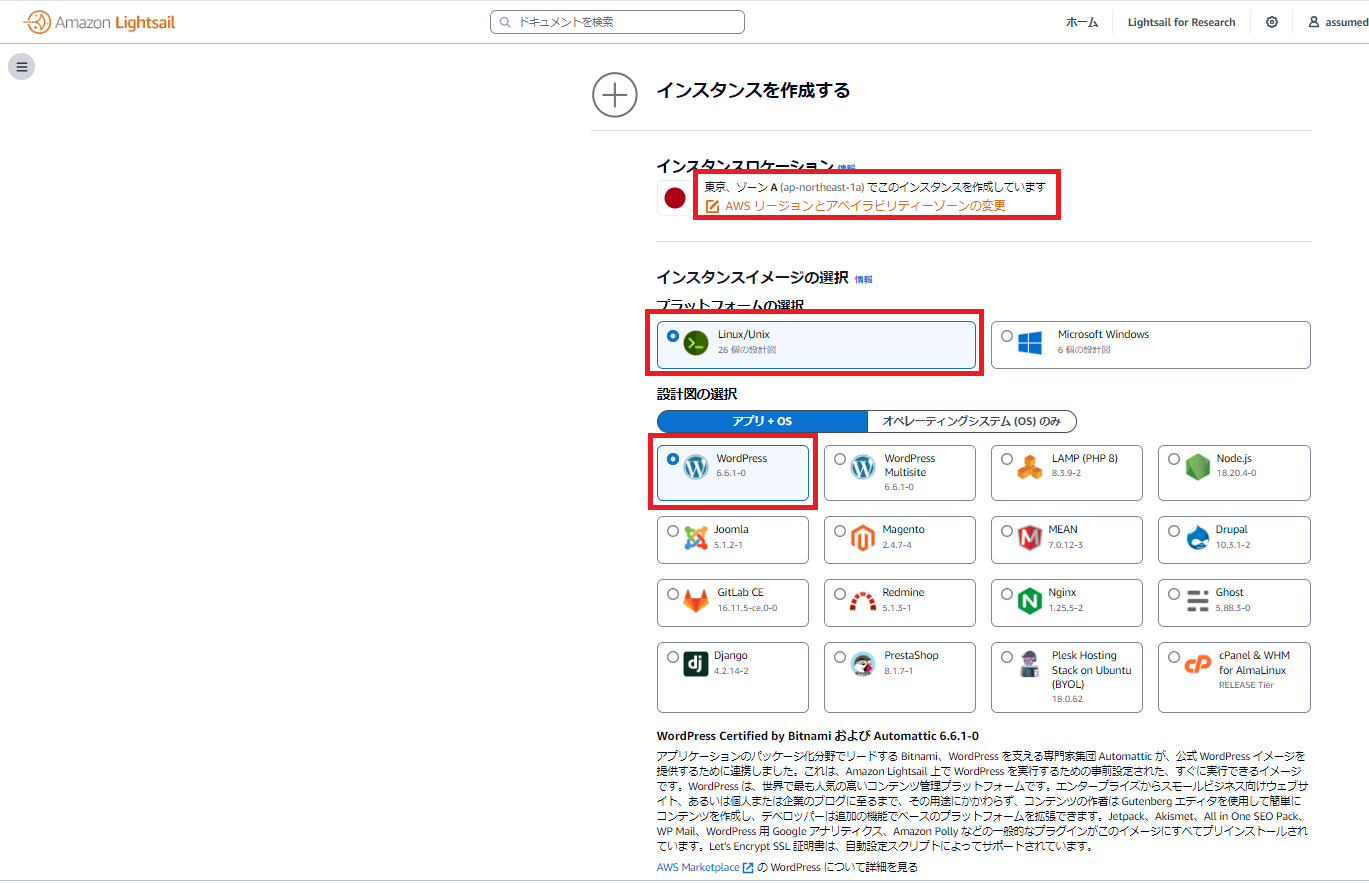Click the GitLab CE blueprint icon

pyautogui.click(x=695, y=598)
